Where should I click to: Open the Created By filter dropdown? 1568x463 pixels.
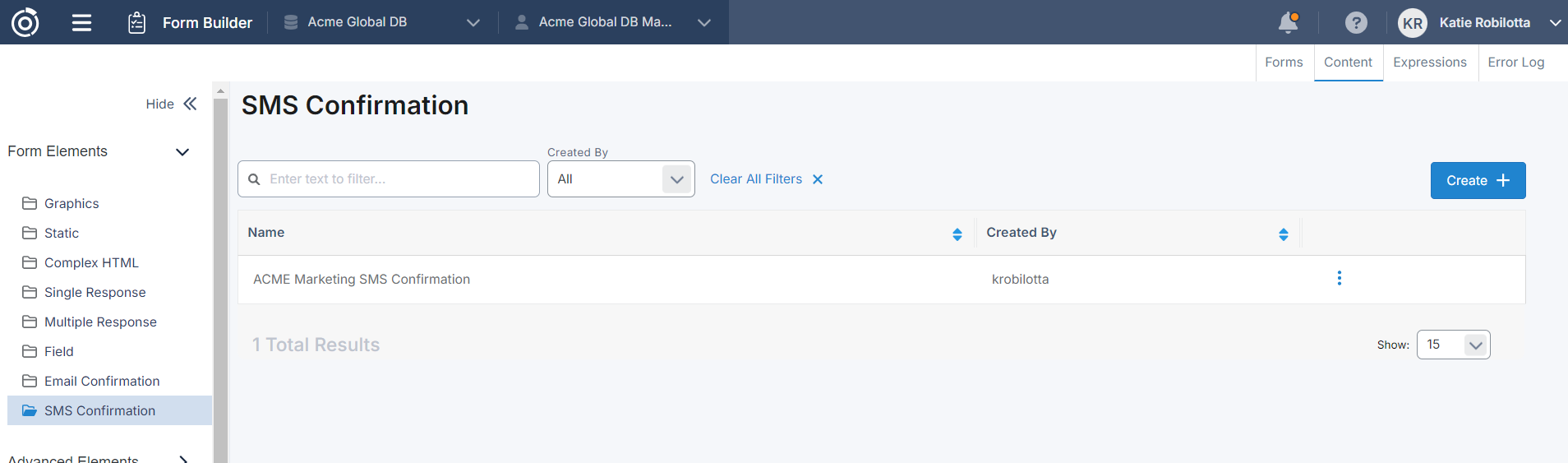pos(620,179)
